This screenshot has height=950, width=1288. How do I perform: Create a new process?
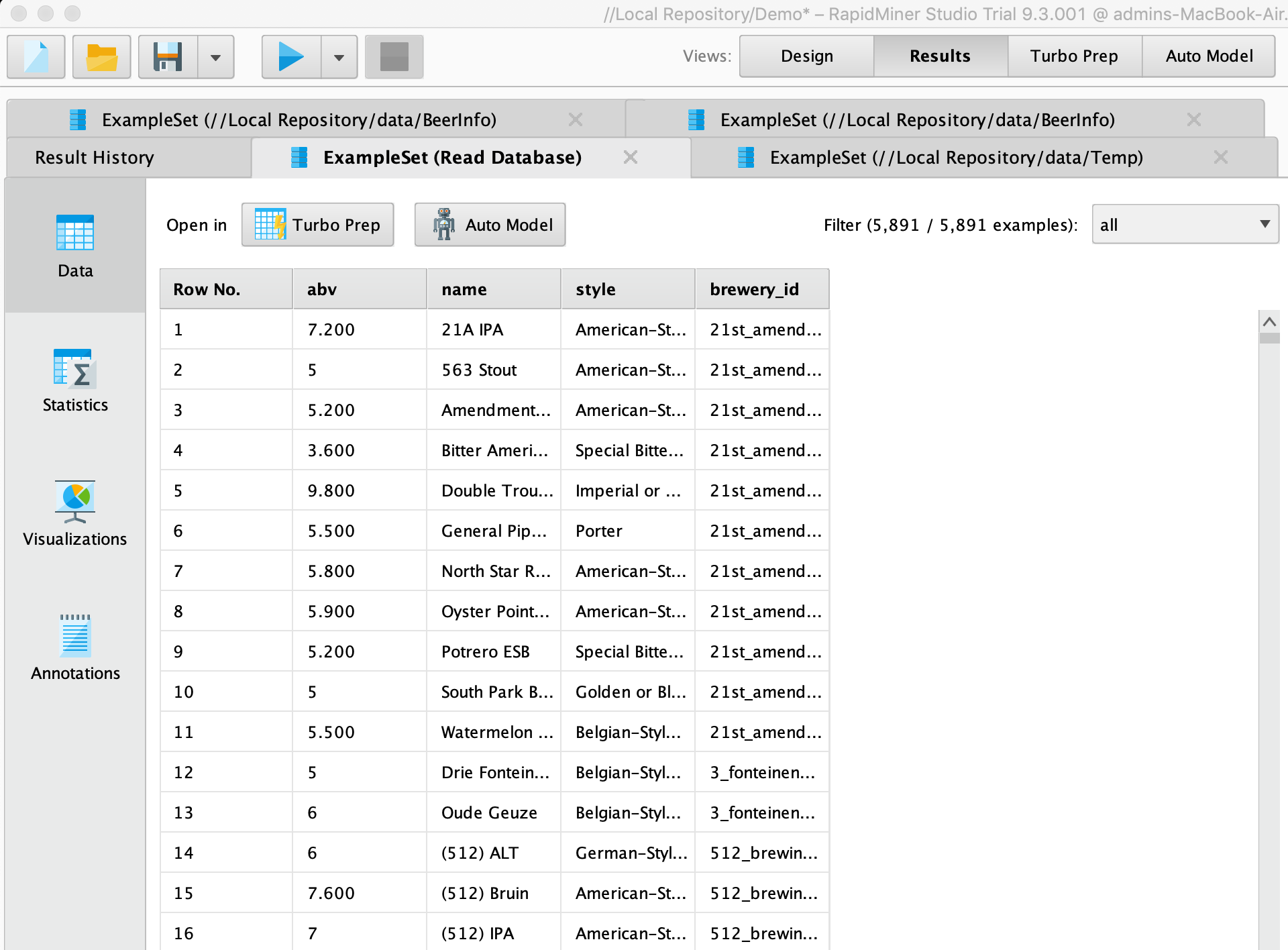tap(35, 57)
